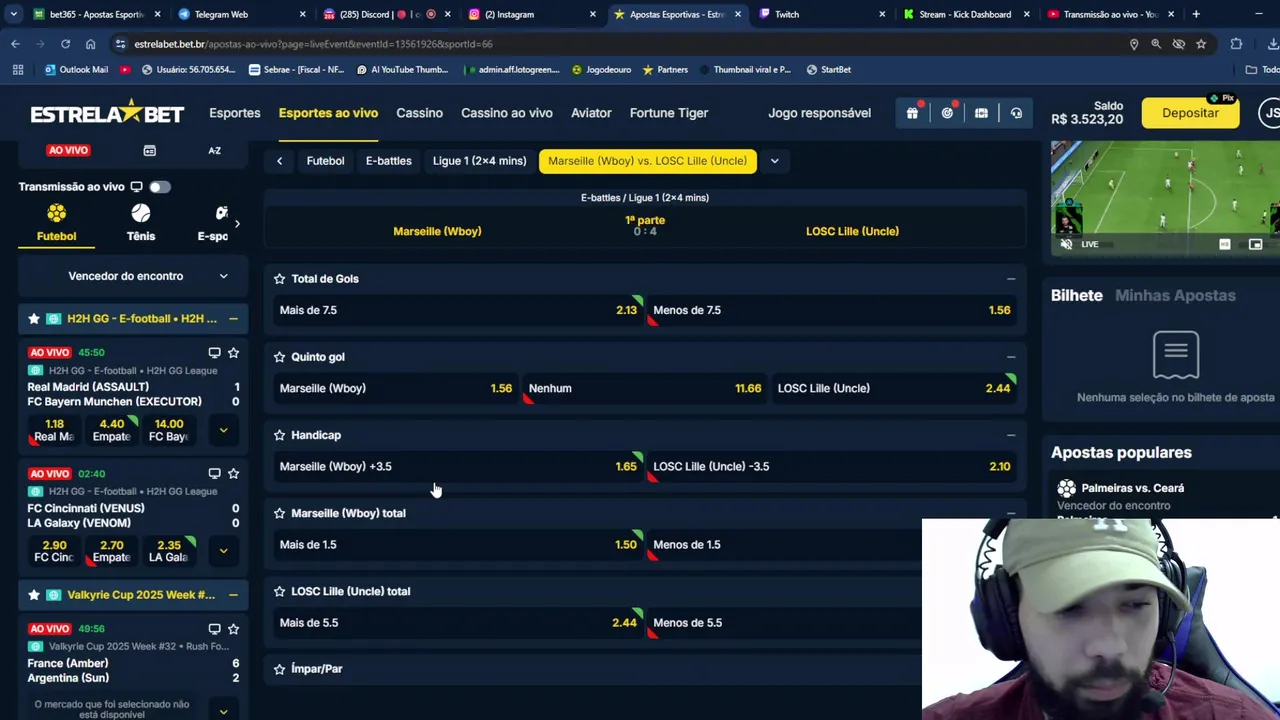Open the Esportes menu

tap(235, 113)
